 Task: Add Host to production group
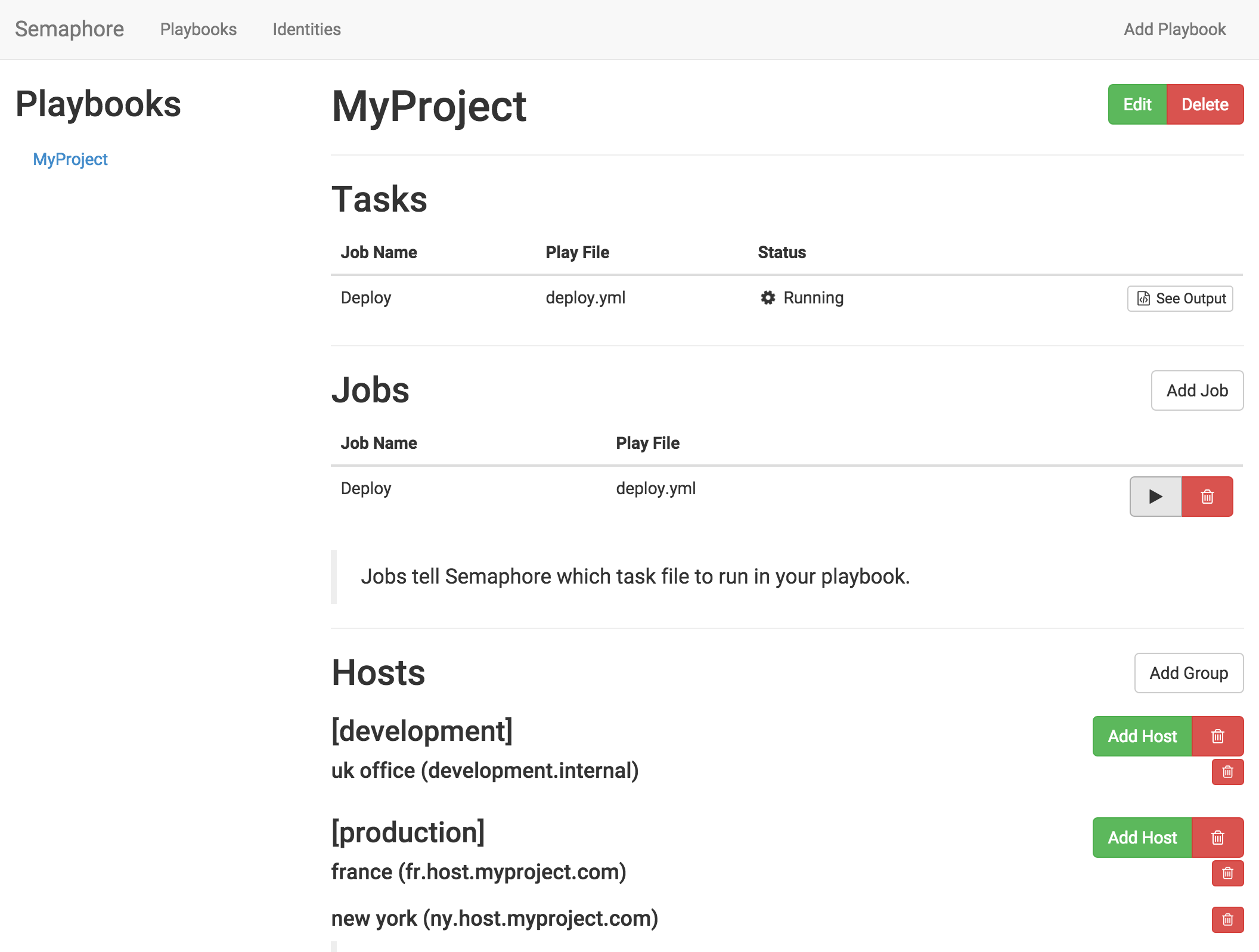[x=1142, y=838]
